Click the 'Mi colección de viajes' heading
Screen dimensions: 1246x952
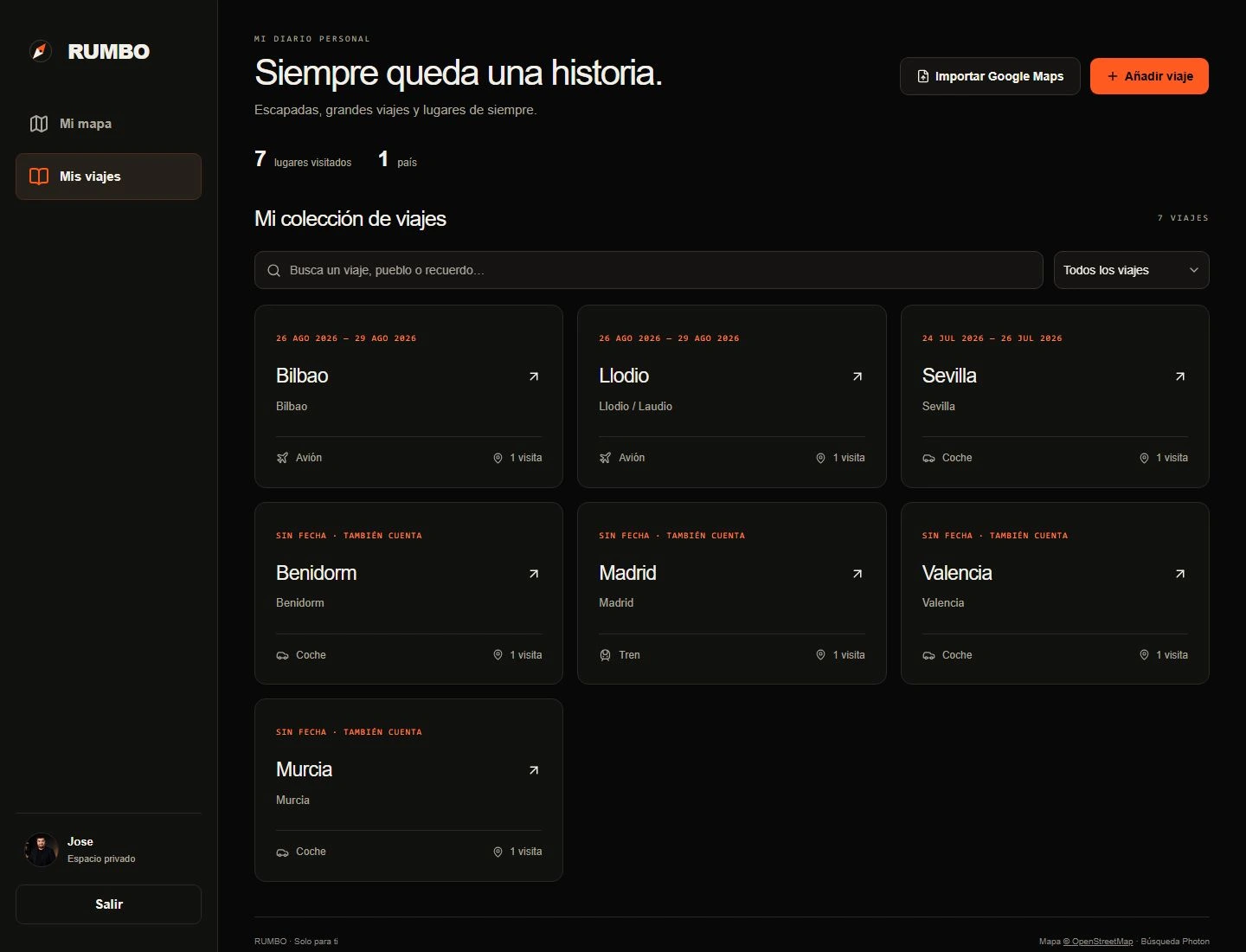tap(350, 219)
